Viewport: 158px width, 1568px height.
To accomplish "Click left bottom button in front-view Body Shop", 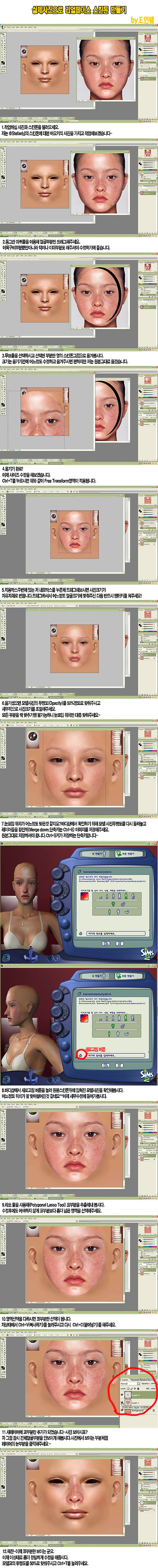I will pos(106,943).
